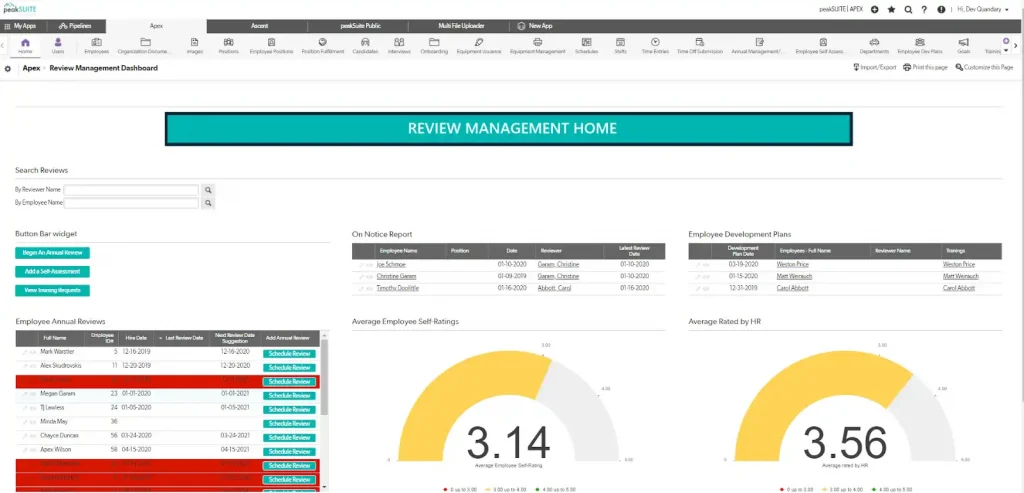Click Schedule Review for Mark Wantler
The image size is (1024, 493).
(x=289, y=353)
